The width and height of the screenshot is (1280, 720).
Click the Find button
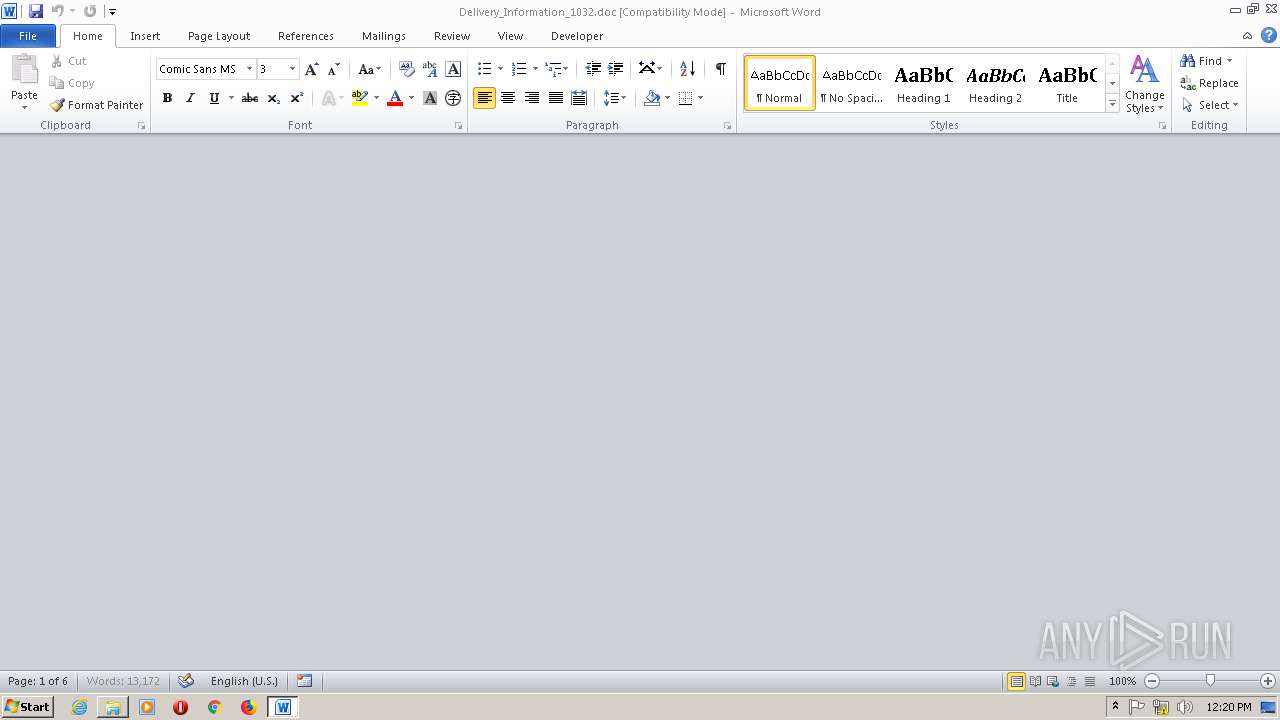tap(1201, 61)
